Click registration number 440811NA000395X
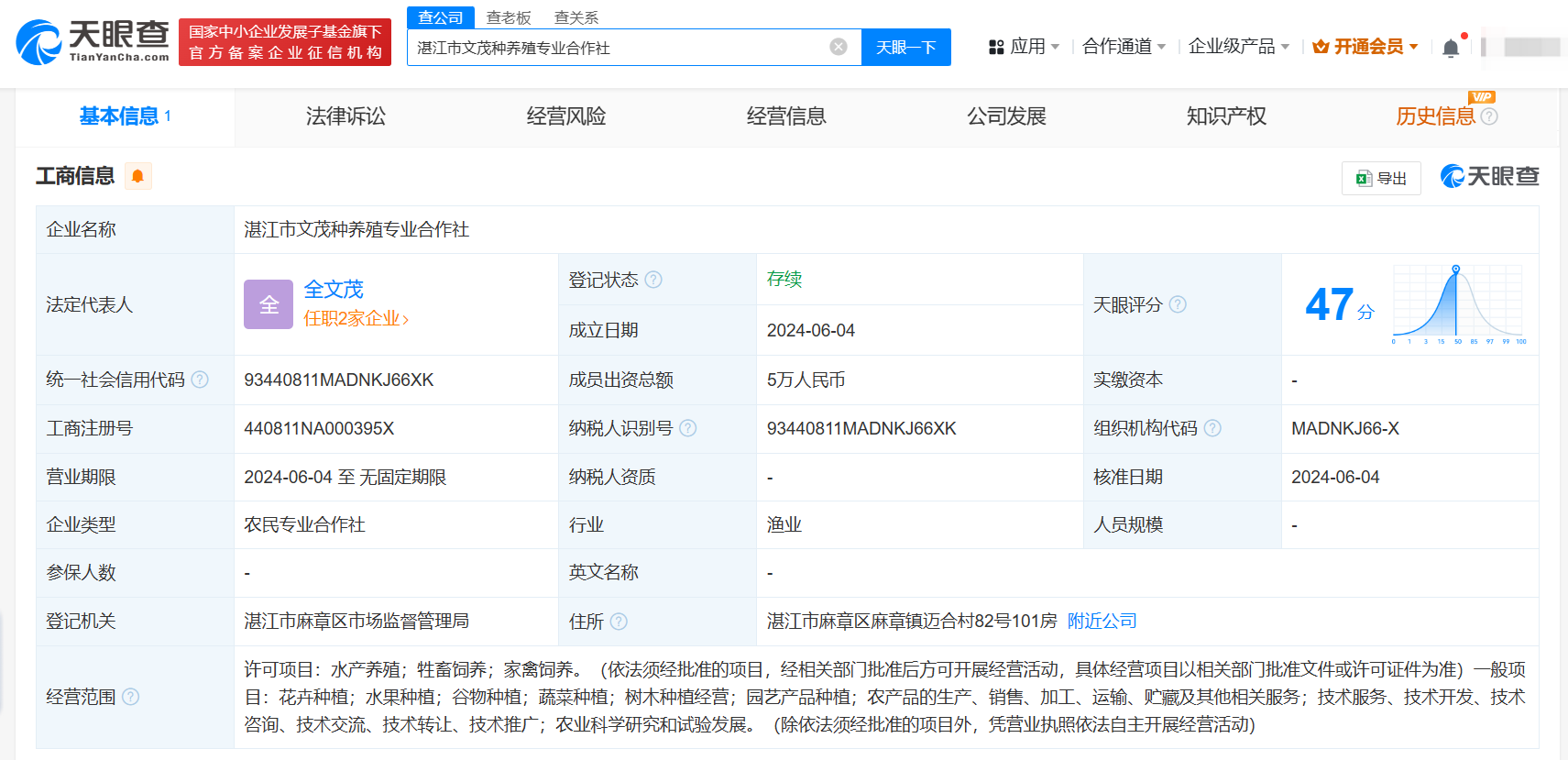This screenshot has height=760, width=1568. coord(319,428)
